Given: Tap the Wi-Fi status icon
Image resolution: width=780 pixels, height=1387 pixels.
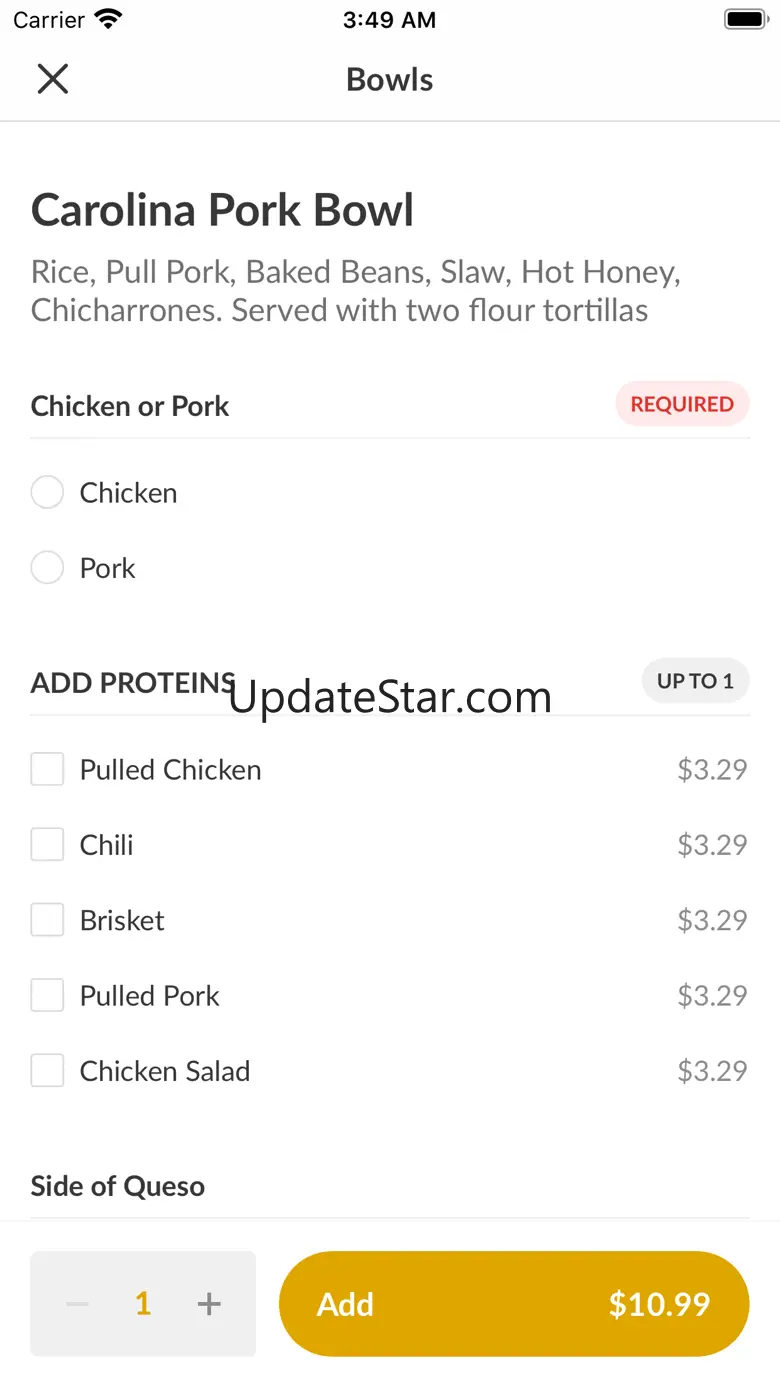Looking at the screenshot, I should pos(107,20).
